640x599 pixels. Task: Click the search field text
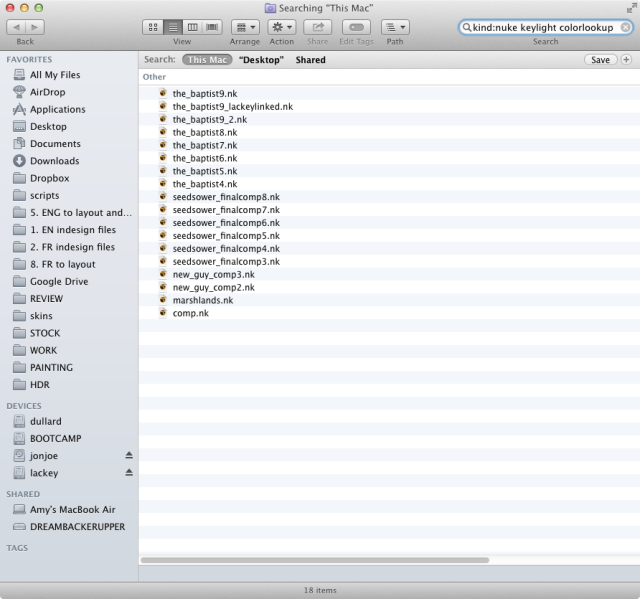[x=543, y=27]
